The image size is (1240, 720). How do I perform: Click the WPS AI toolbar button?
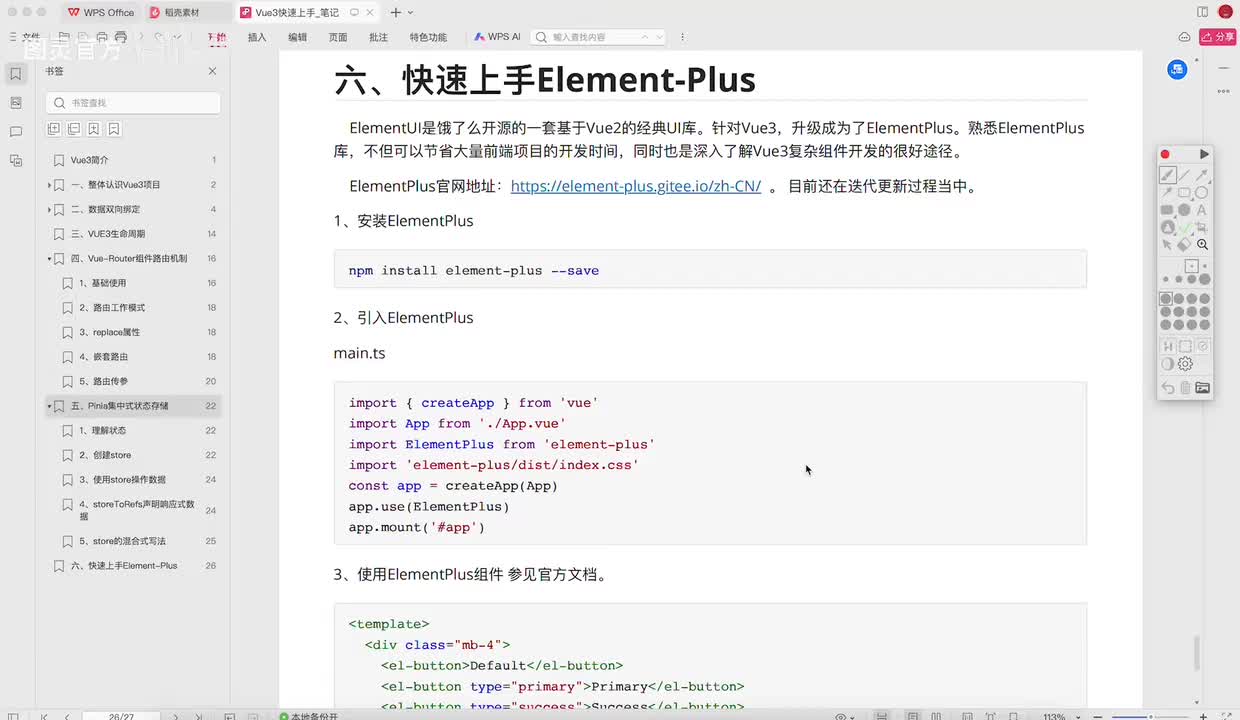click(497, 37)
